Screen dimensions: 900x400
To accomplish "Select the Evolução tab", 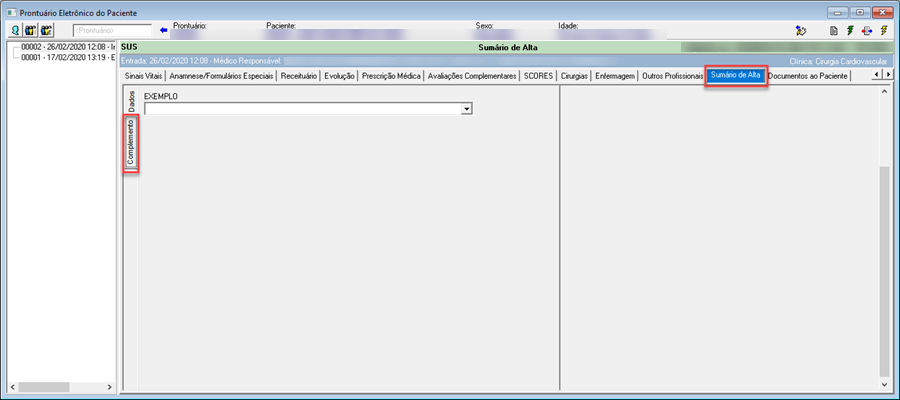I will 339,76.
